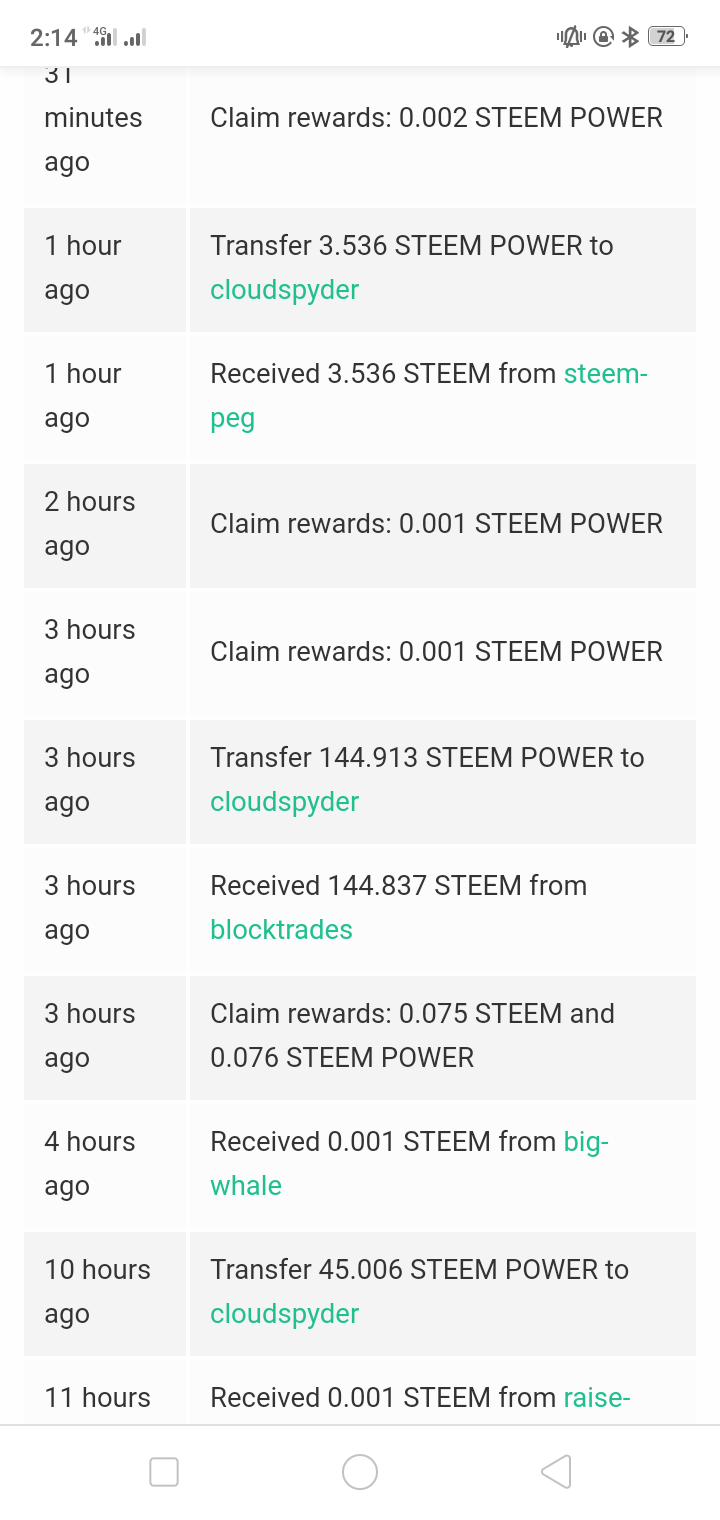Tap the "10 hours ago" timestamp cell
720x1520 pixels.
tap(97, 1292)
